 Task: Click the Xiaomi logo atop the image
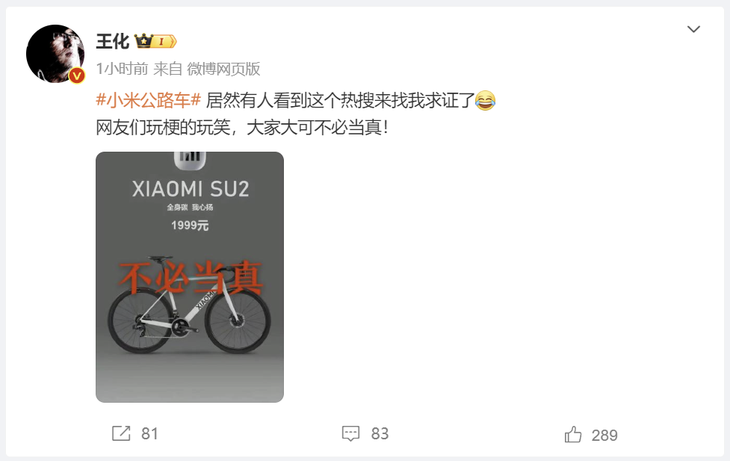tap(190, 159)
